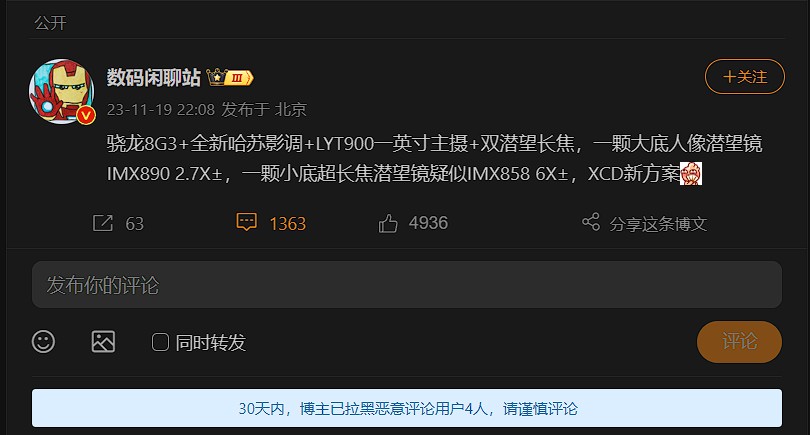The image size is (810, 435).
Task: Click the blue 30天内 warning banner
Action: click(407, 408)
